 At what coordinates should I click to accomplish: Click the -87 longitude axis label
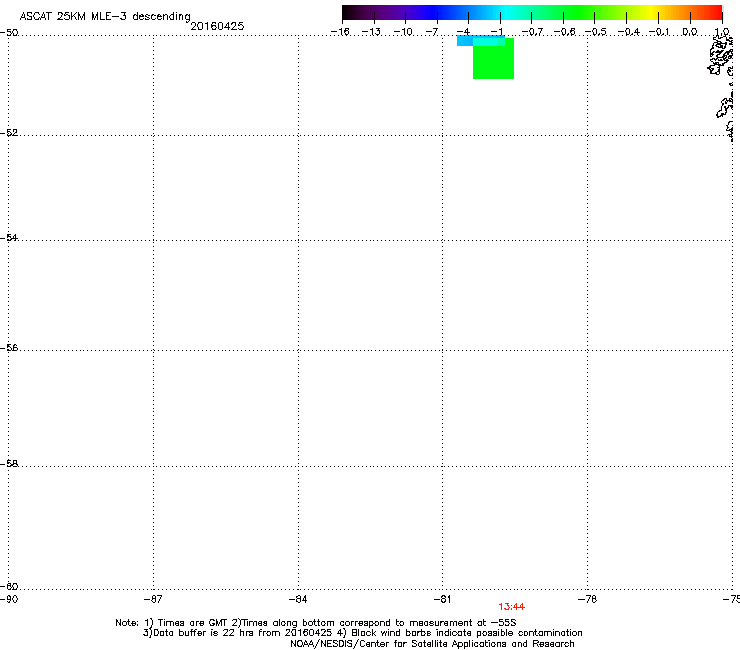[153, 599]
